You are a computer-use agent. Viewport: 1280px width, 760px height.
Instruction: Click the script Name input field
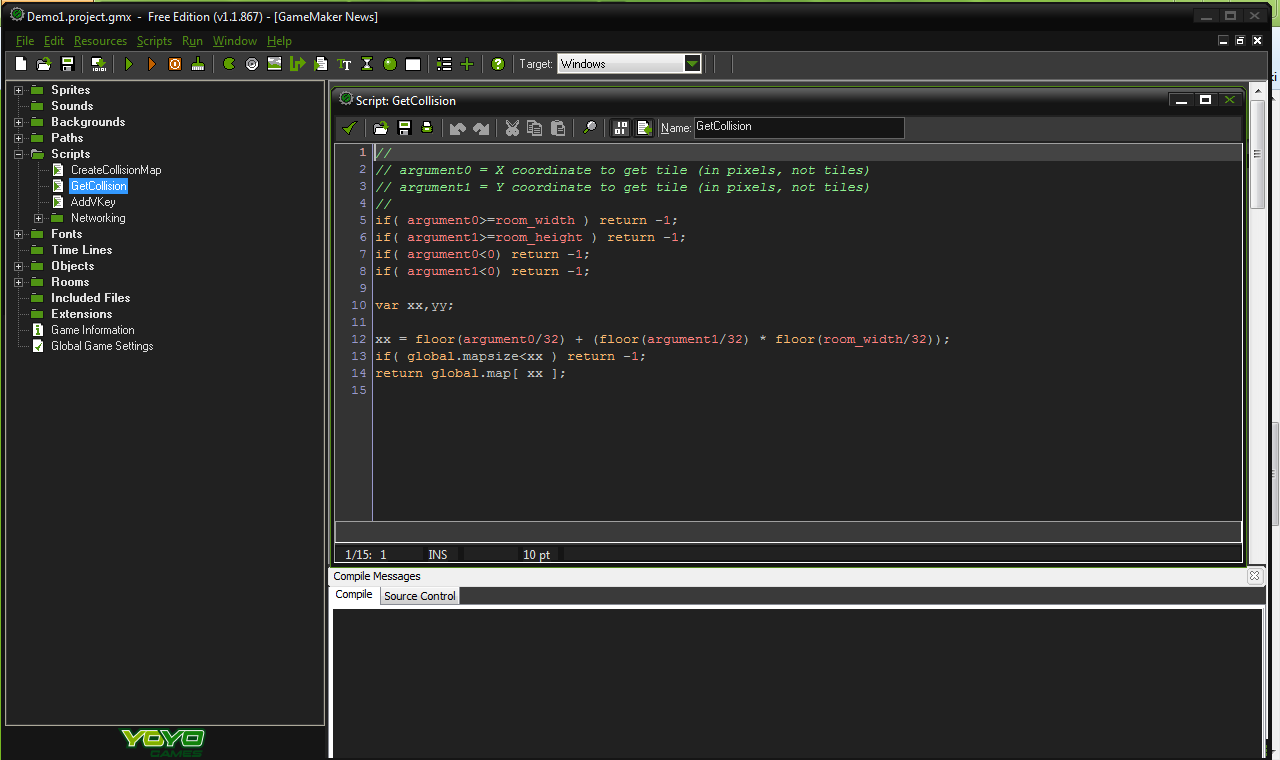798,127
